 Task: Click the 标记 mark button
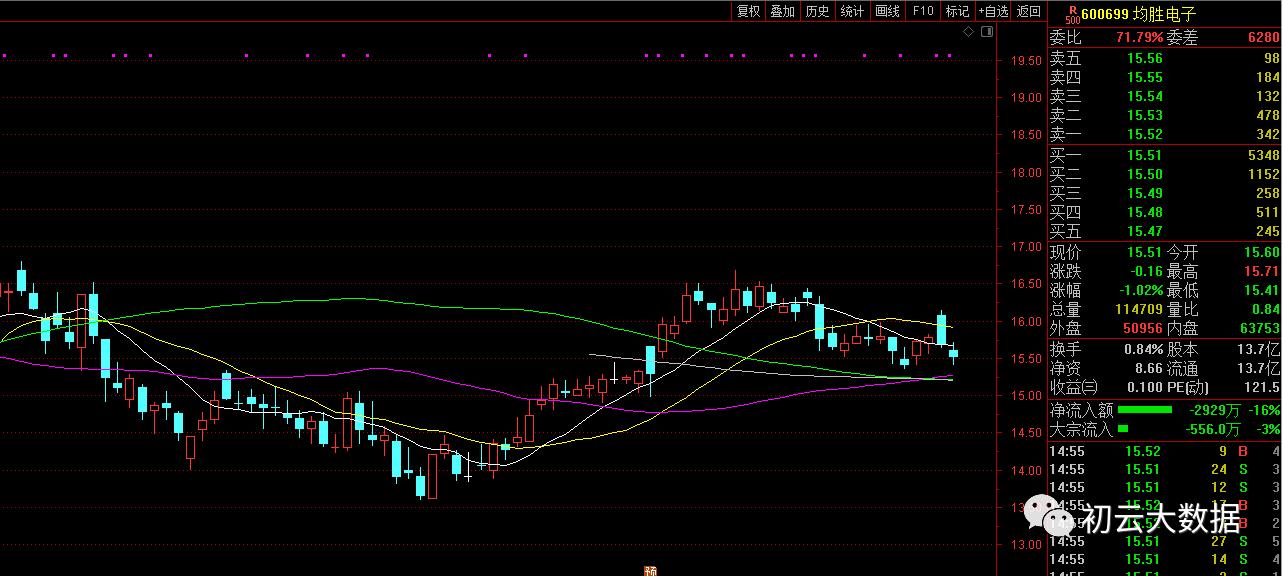point(957,11)
